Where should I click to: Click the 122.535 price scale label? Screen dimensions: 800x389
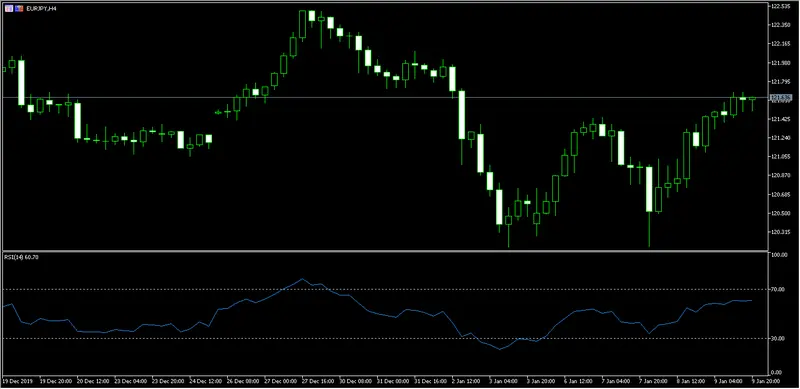782,7
